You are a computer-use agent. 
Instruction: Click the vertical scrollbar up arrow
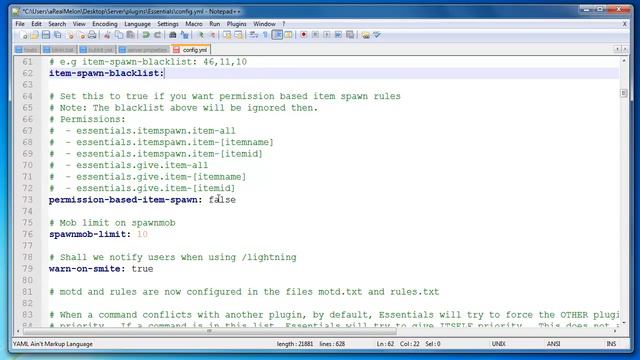coord(623,60)
